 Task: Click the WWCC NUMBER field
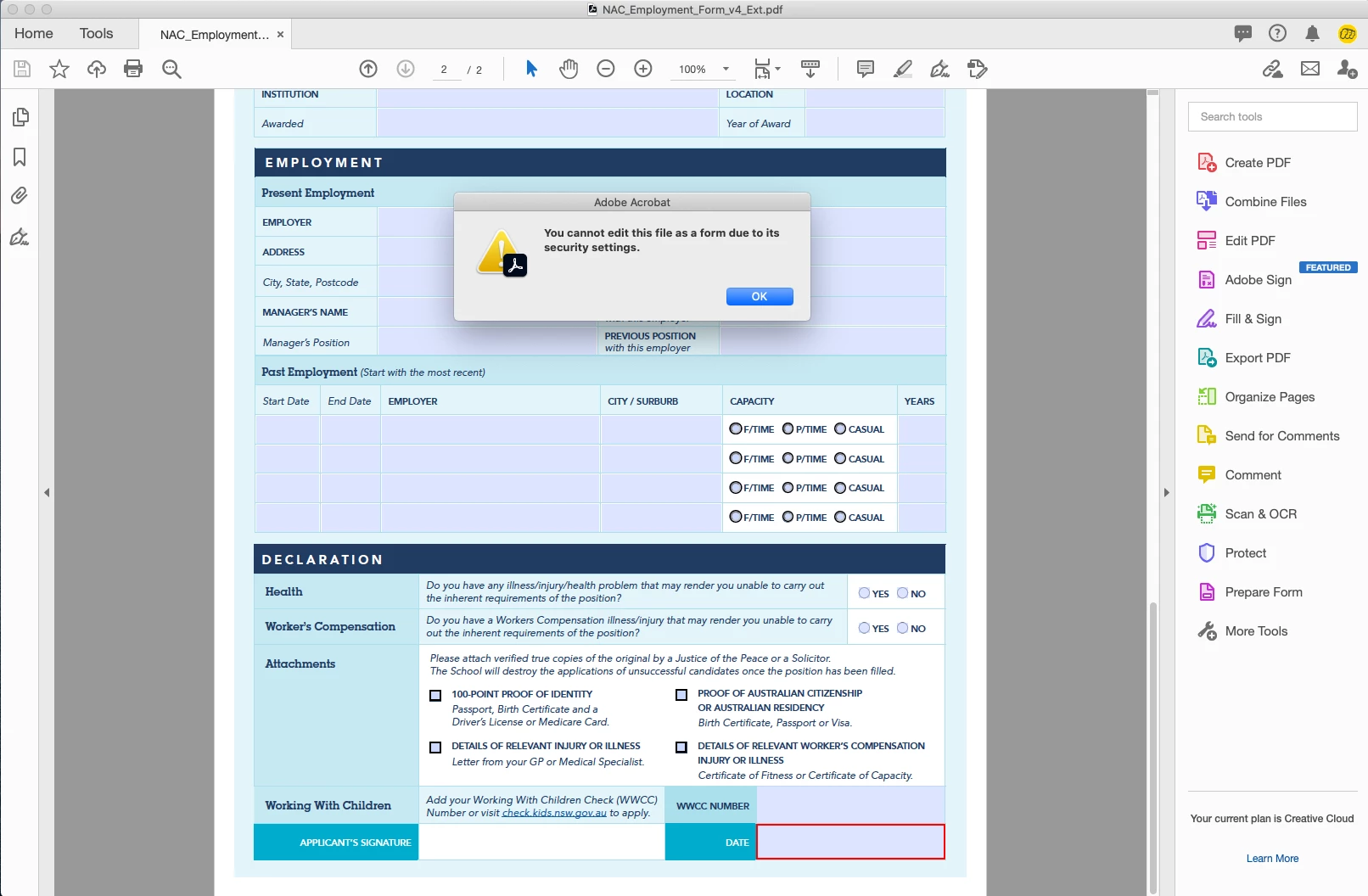coord(850,805)
